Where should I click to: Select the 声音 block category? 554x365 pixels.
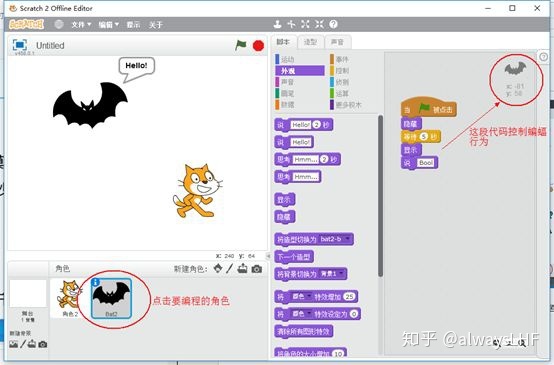tap(300, 82)
